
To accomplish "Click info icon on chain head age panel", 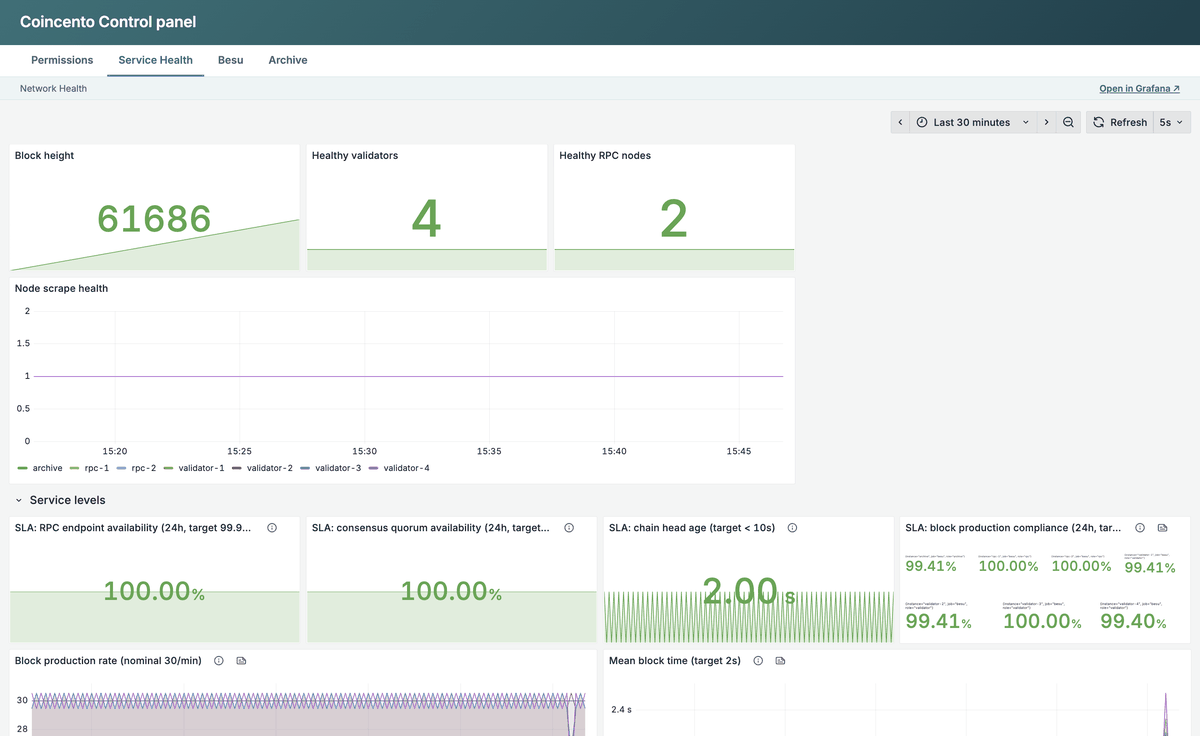I will tap(792, 527).
